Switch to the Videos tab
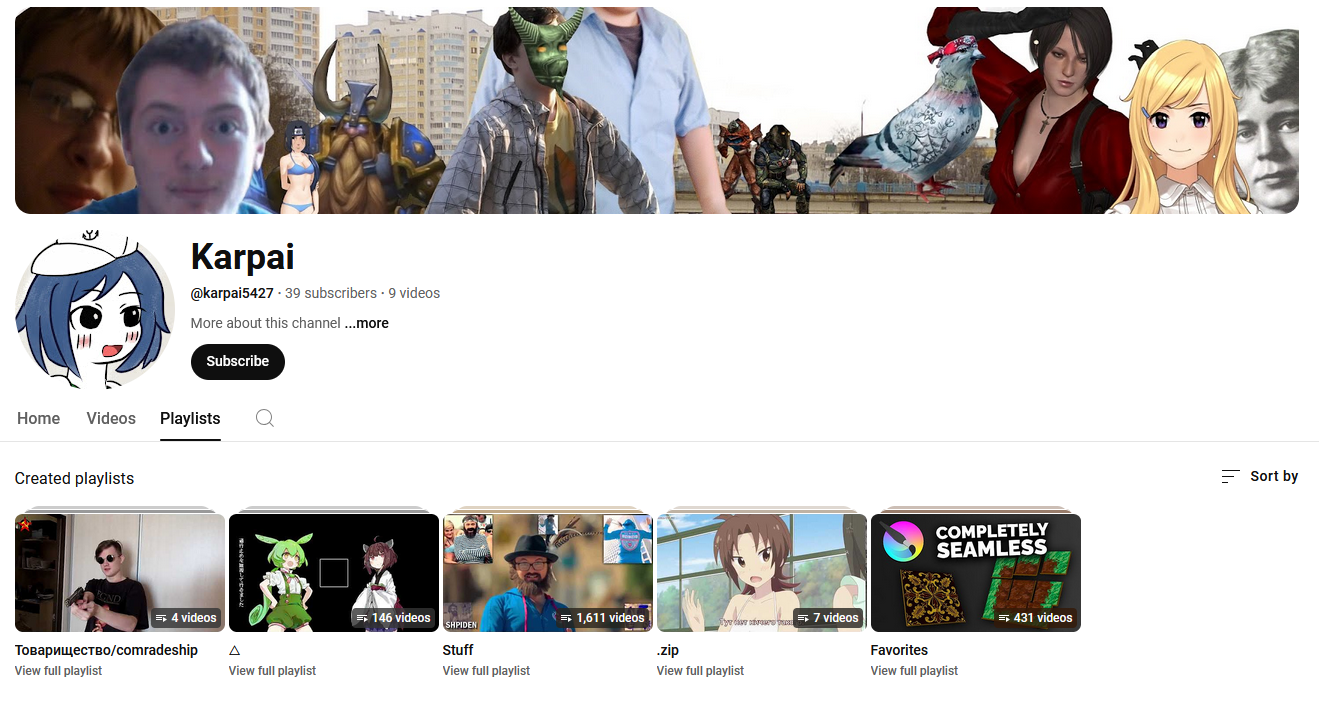This screenshot has width=1319, height=701. (111, 418)
